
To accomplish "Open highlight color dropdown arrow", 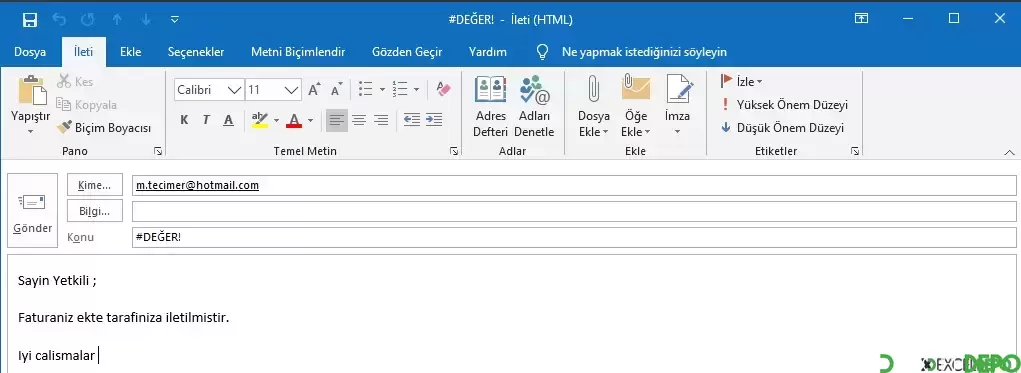I will click(276, 120).
